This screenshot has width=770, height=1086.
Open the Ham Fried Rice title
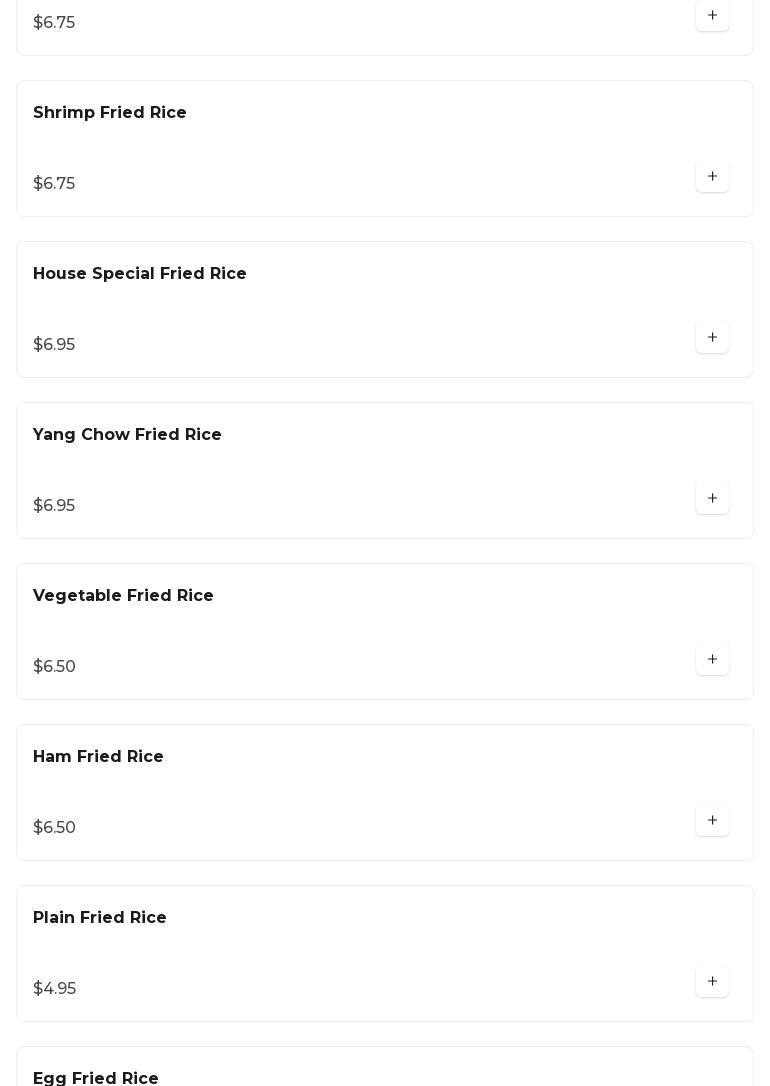(x=98, y=757)
